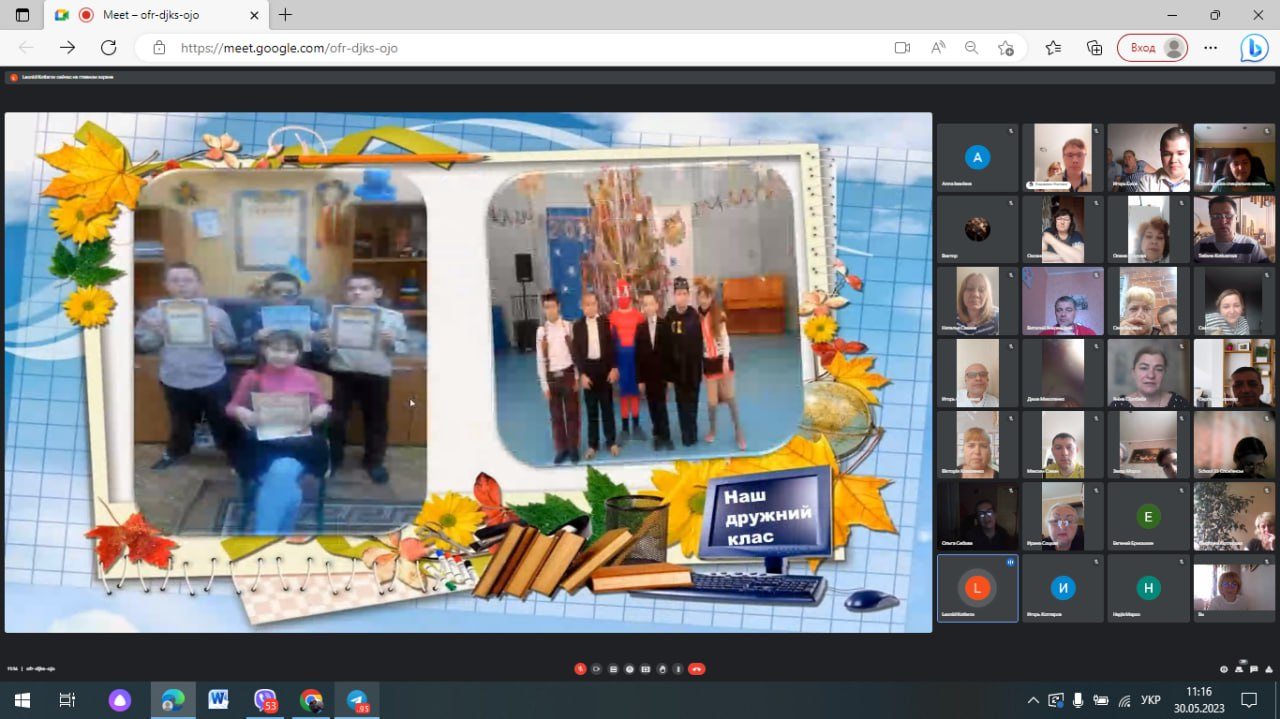Hang up with the red leave call button
Image resolution: width=1280 pixels, height=719 pixels.
click(697, 669)
